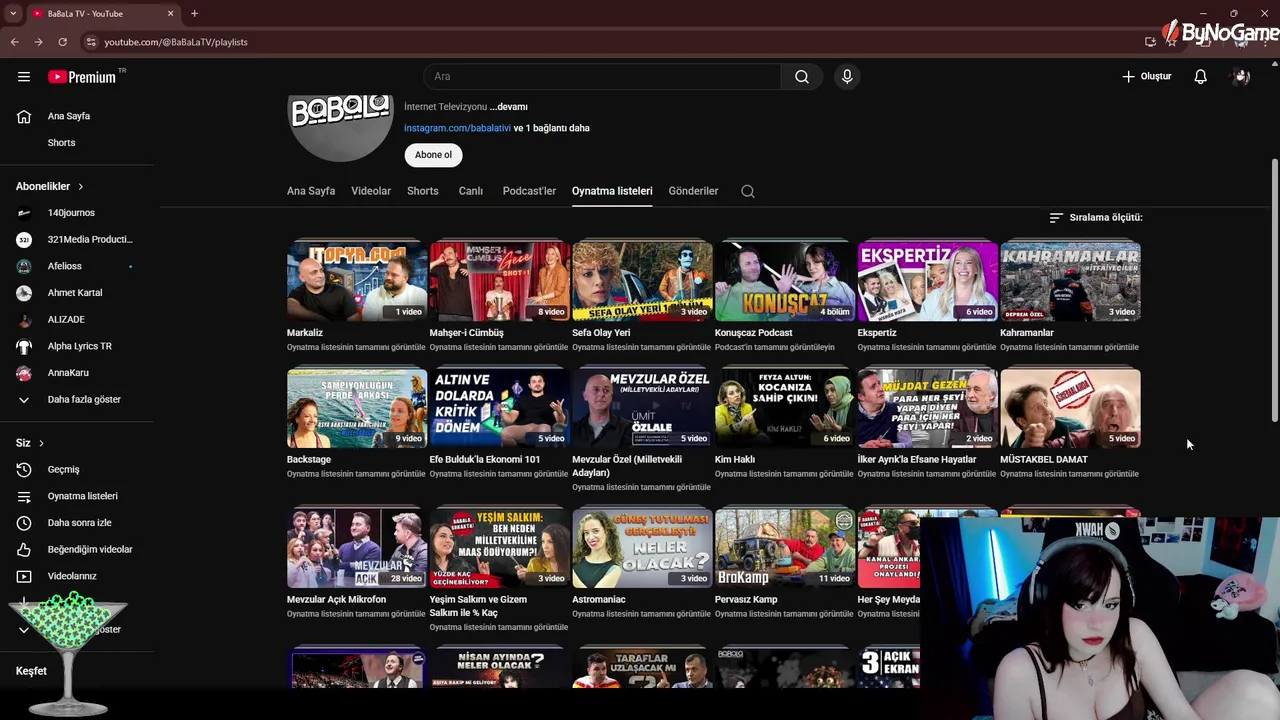Open the Konuşçaz Podcast thumbnail

785,282
